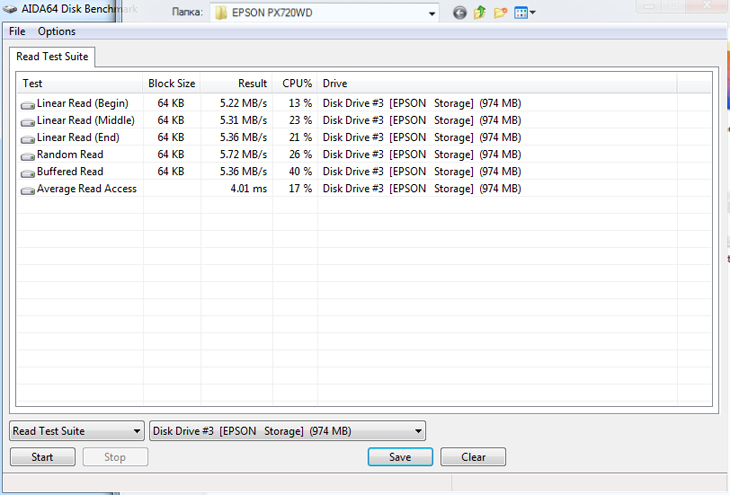
Task: Click the 5.31 MB/s result value
Action: pos(243,120)
